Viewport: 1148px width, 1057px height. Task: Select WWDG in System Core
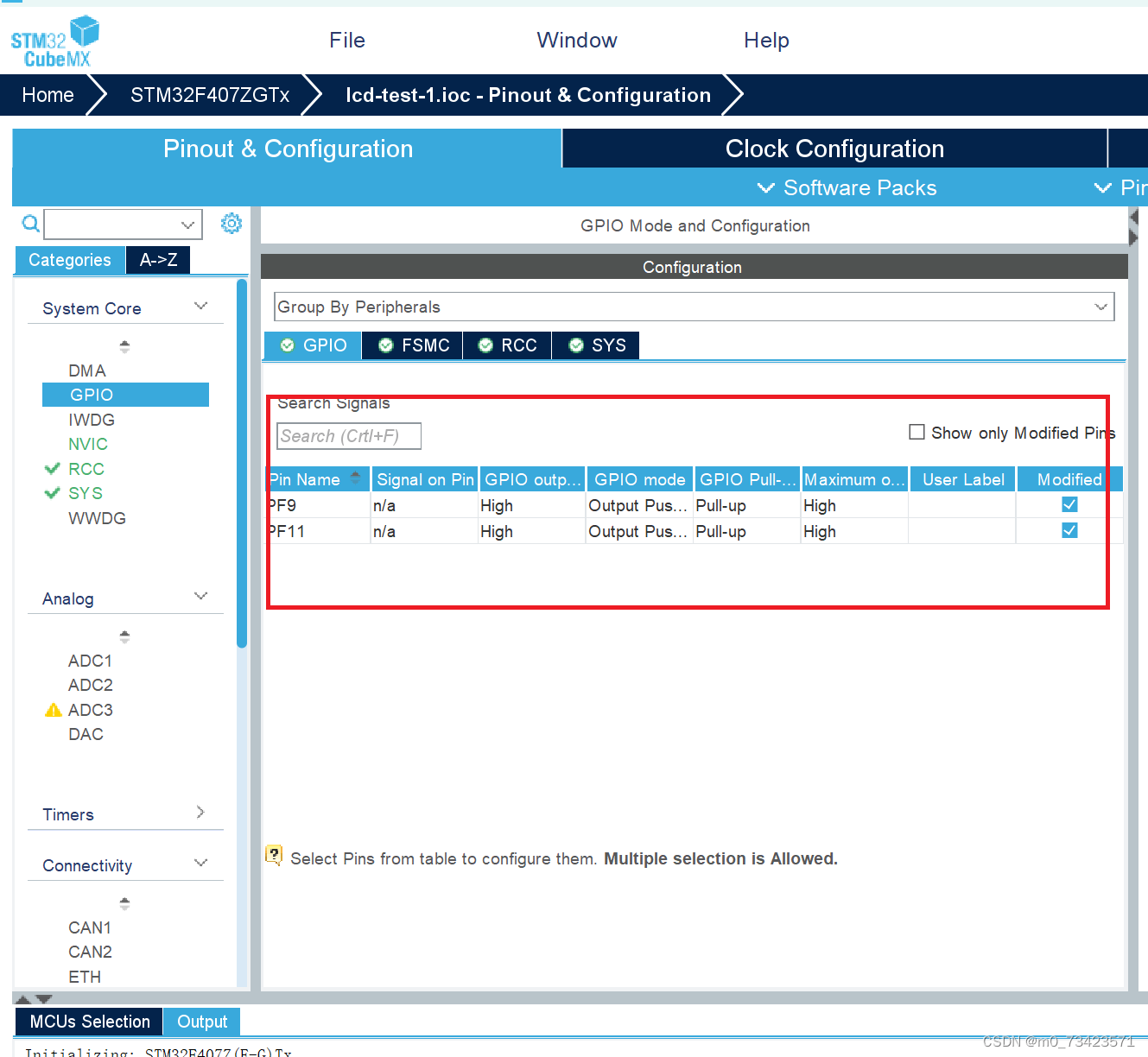(x=97, y=518)
